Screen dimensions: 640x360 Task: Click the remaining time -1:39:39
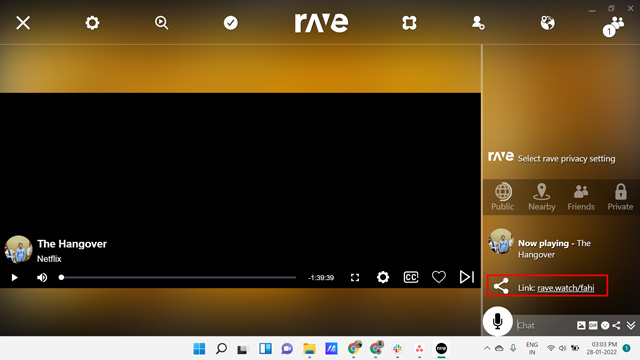(321, 278)
